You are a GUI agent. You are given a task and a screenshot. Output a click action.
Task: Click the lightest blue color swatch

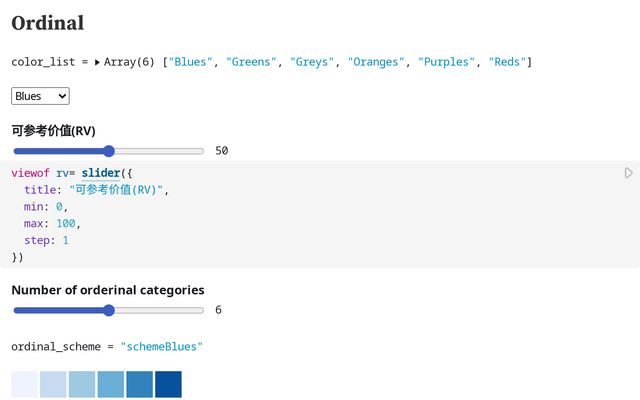pyautogui.click(x=24, y=384)
